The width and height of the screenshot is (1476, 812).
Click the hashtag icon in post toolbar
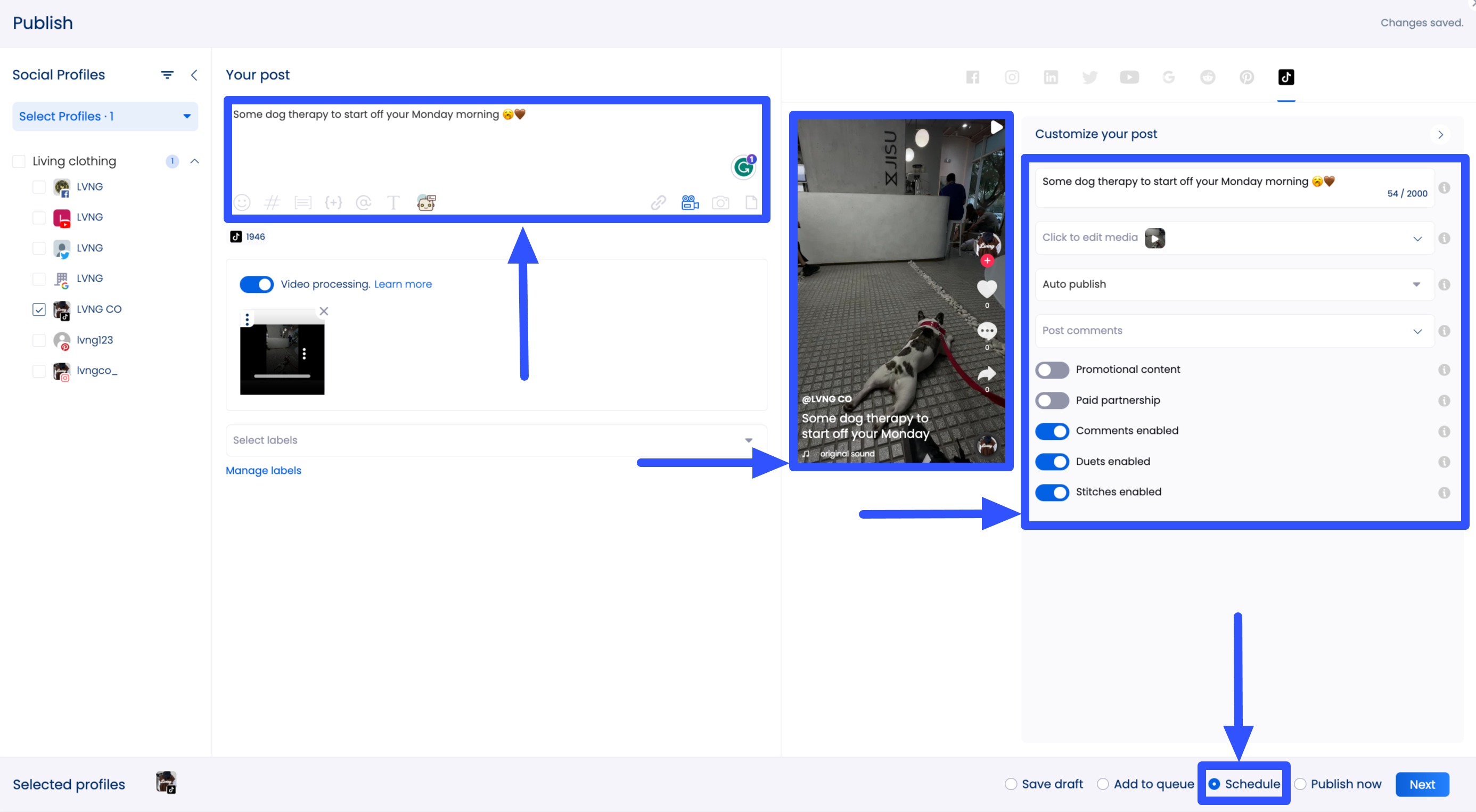coord(272,202)
